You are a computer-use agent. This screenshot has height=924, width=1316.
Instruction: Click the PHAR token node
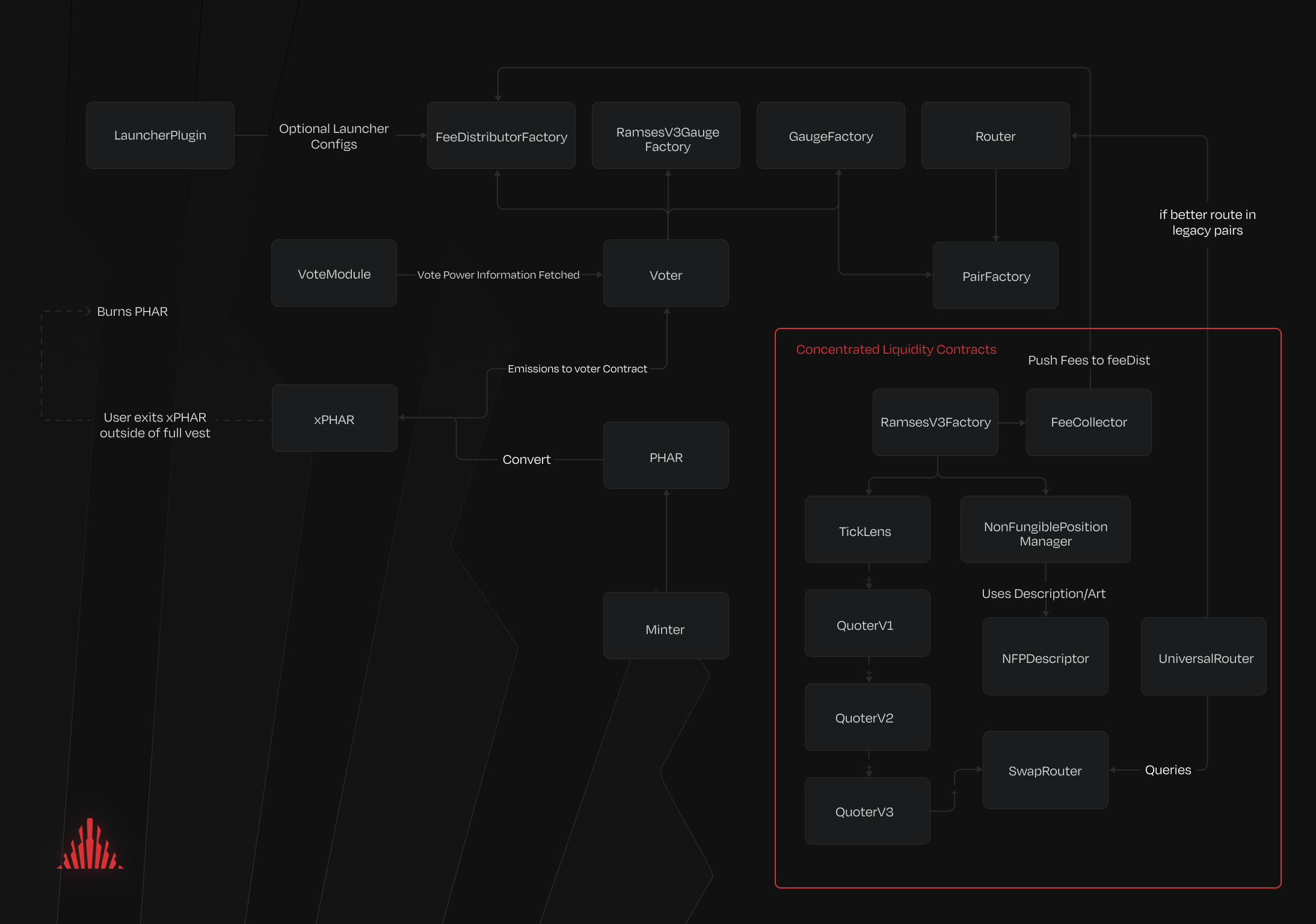666,457
